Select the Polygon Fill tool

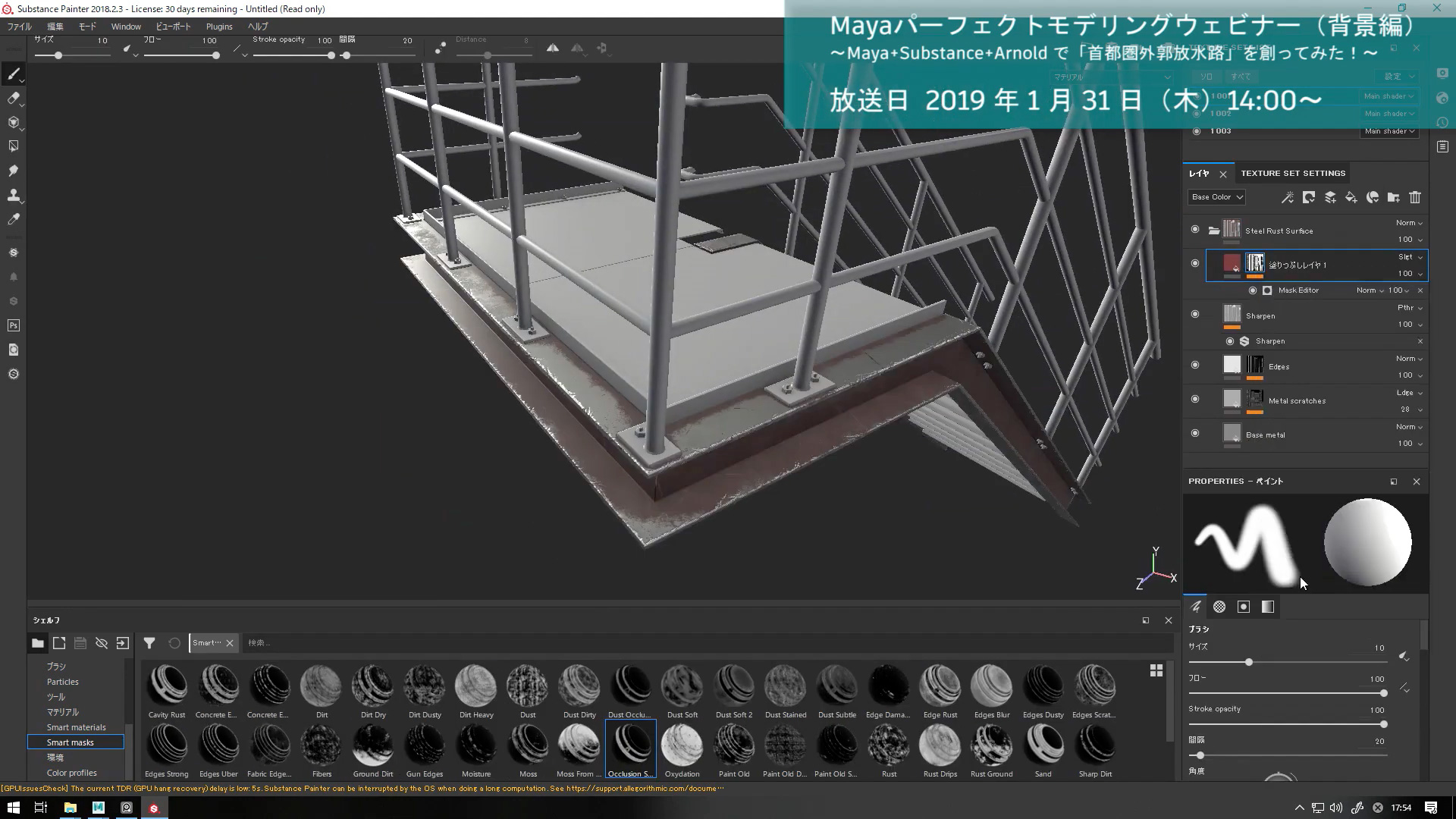pyautogui.click(x=13, y=146)
